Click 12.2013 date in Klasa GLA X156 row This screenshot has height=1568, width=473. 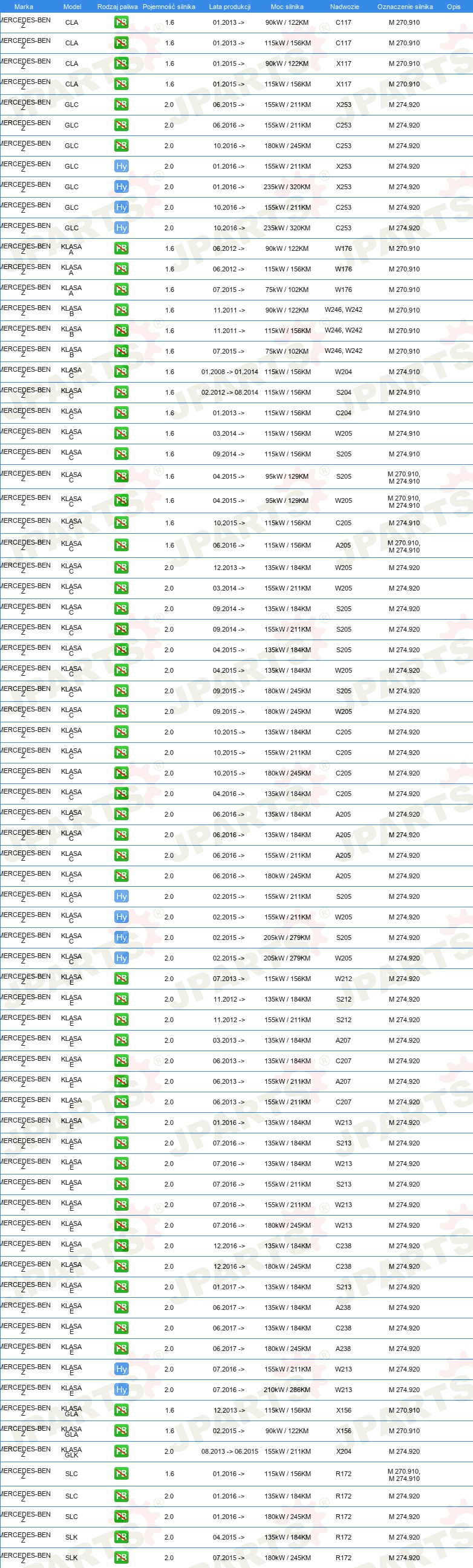point(229,1410)
